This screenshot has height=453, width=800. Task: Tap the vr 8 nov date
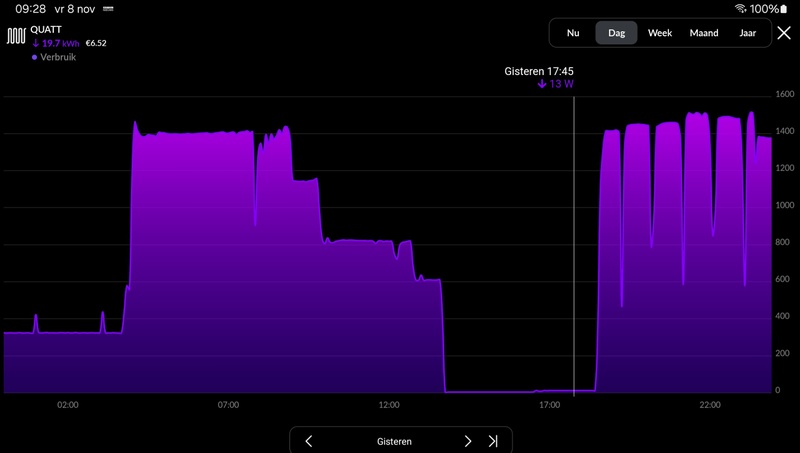click(75, 9)
